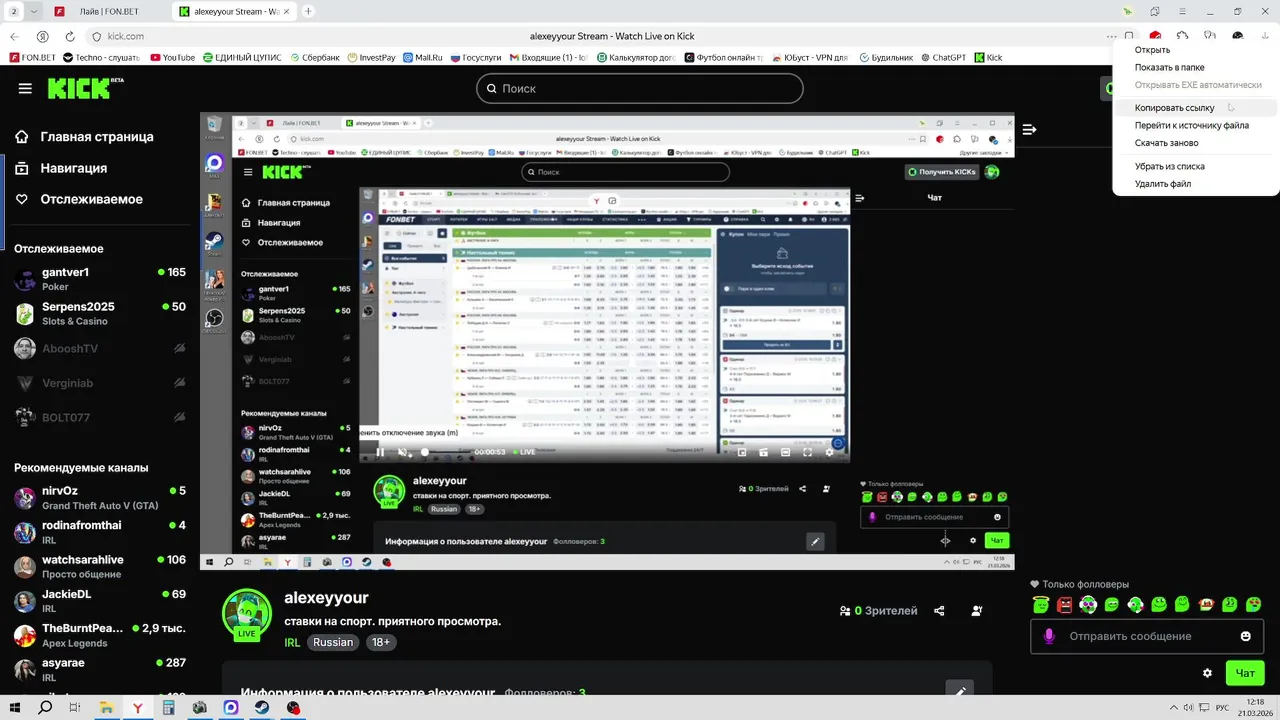Viewport: 1280px width, 720px height.
Task: Open the emoji picker smiley icon
Action: (x=1246, y=636)
